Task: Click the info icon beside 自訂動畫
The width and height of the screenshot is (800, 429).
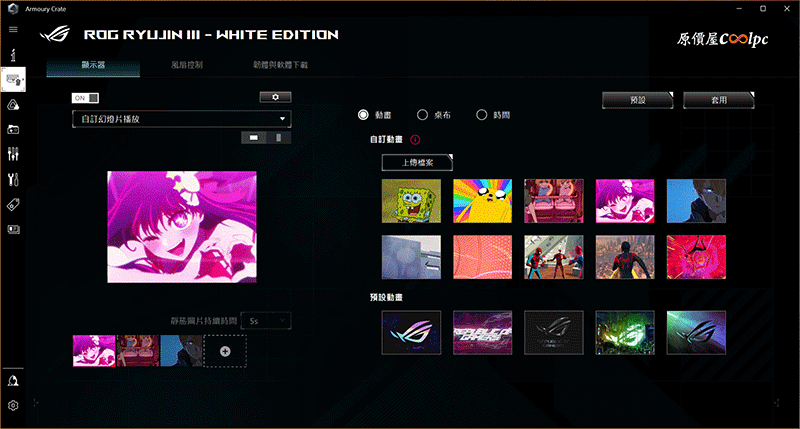Action: click(415, 139)
